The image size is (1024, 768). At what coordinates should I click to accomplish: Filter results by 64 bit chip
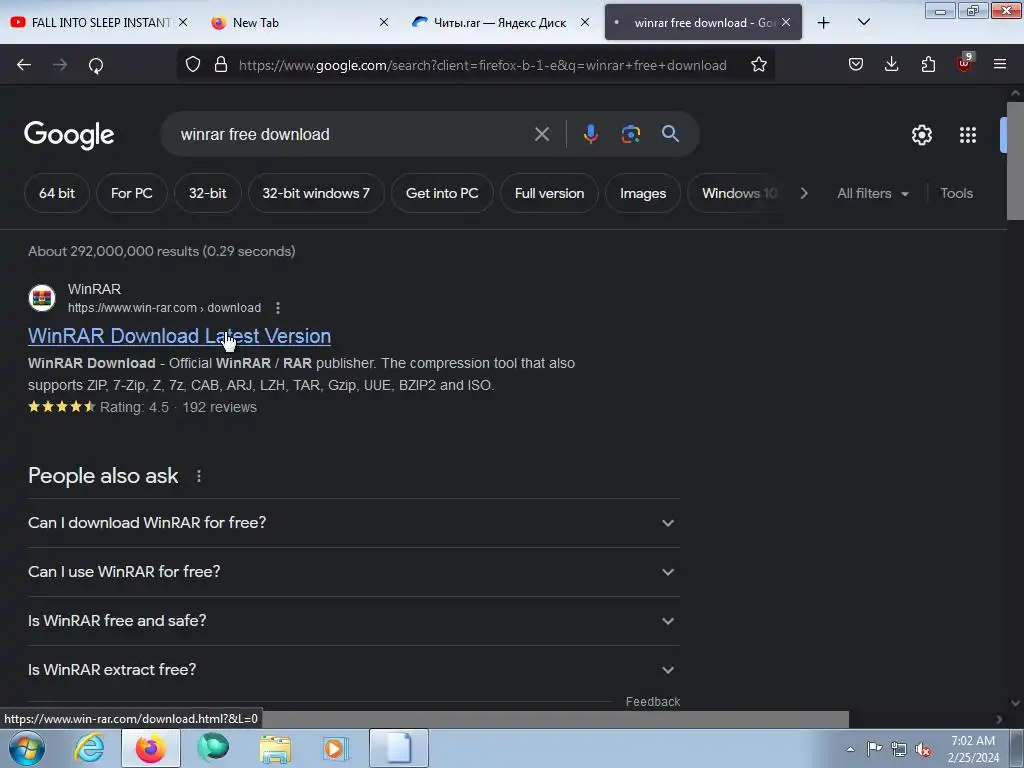(x=57, y=193)
